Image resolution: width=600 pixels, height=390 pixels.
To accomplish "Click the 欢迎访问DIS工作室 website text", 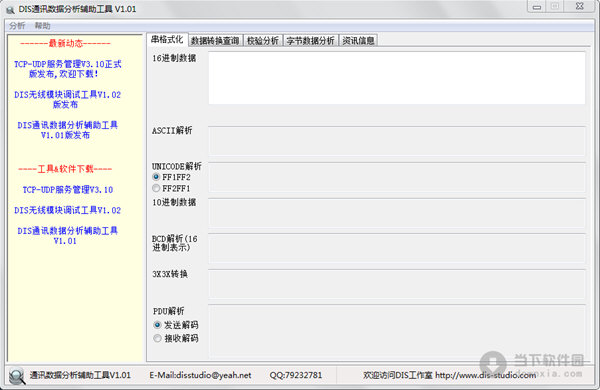I will click(450, 375).
